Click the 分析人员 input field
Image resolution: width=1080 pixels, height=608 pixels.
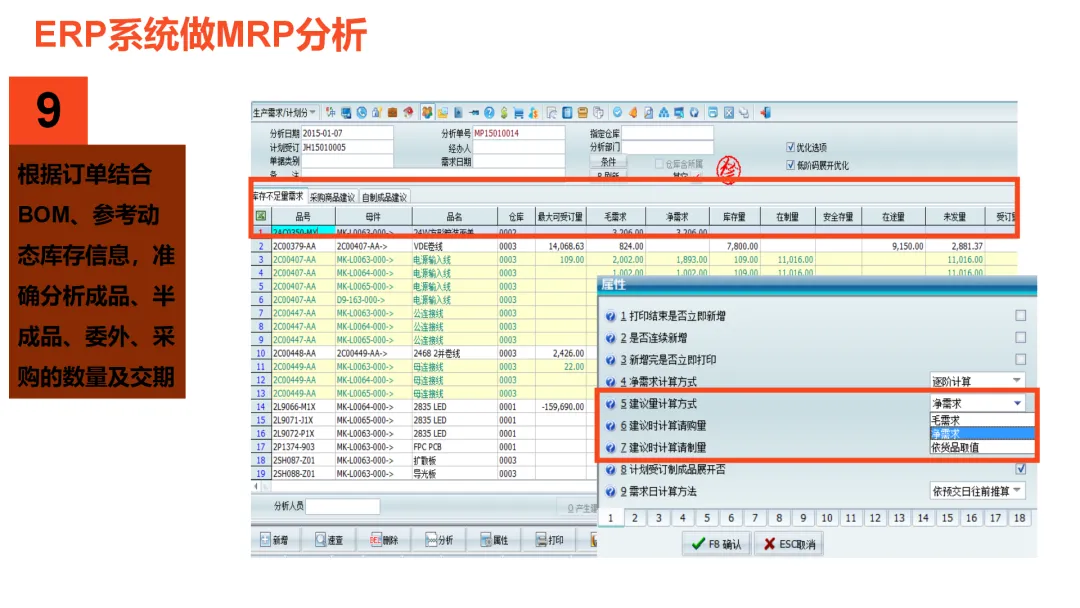[342, 506]
